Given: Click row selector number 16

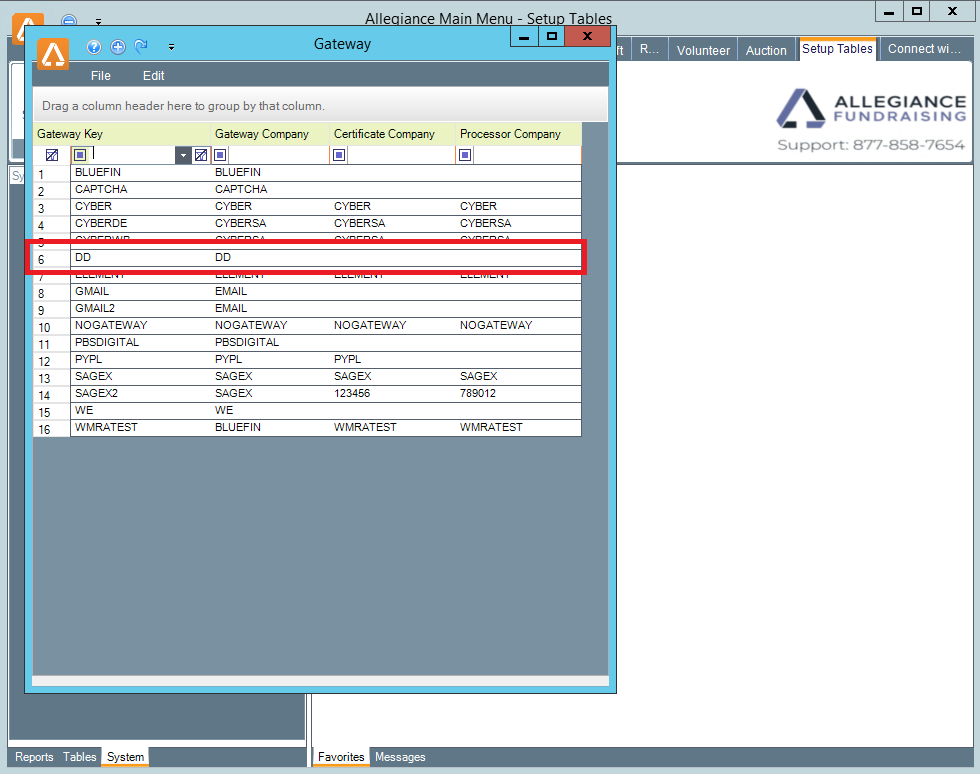Looking at the screenshot, I should (51, 429).
